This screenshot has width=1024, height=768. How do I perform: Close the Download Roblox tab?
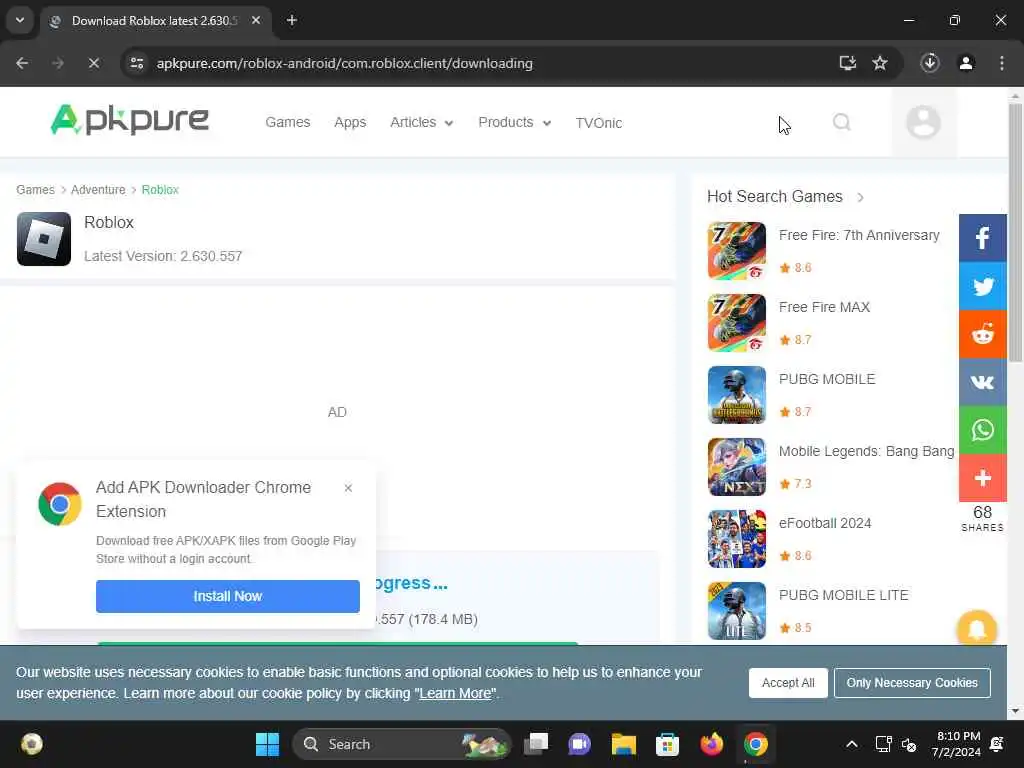tap(256, 20)
